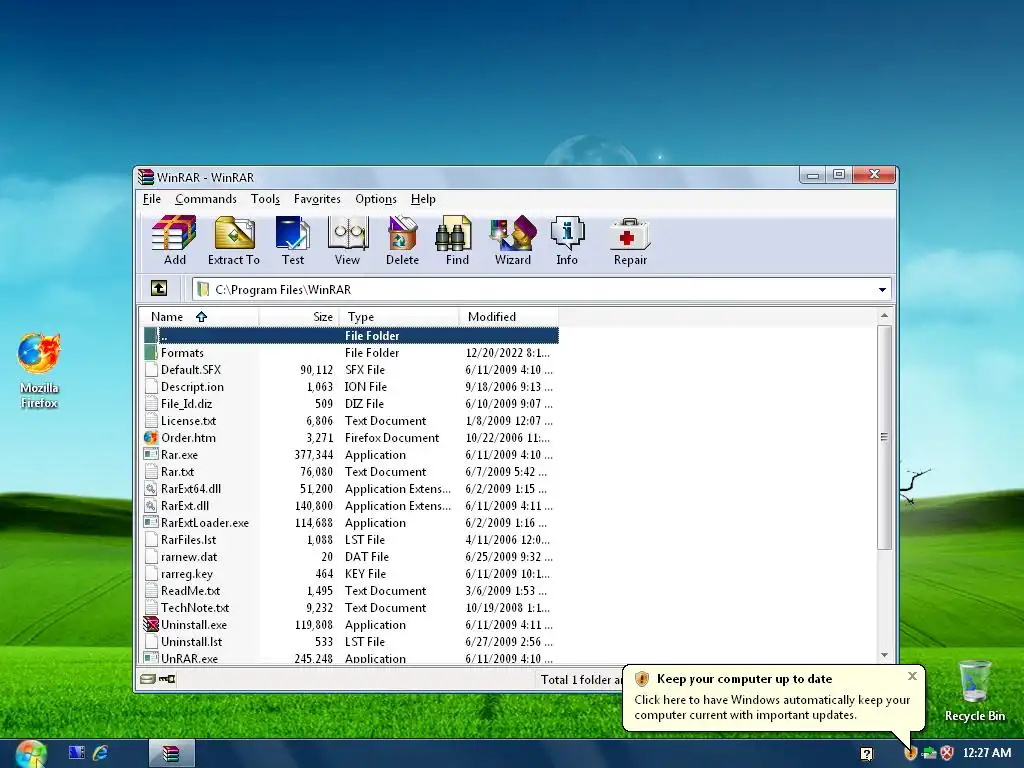Viewport: 1024px width, 768px height.
Task: Select the parent folder '..' row
Action: point(351,336)
